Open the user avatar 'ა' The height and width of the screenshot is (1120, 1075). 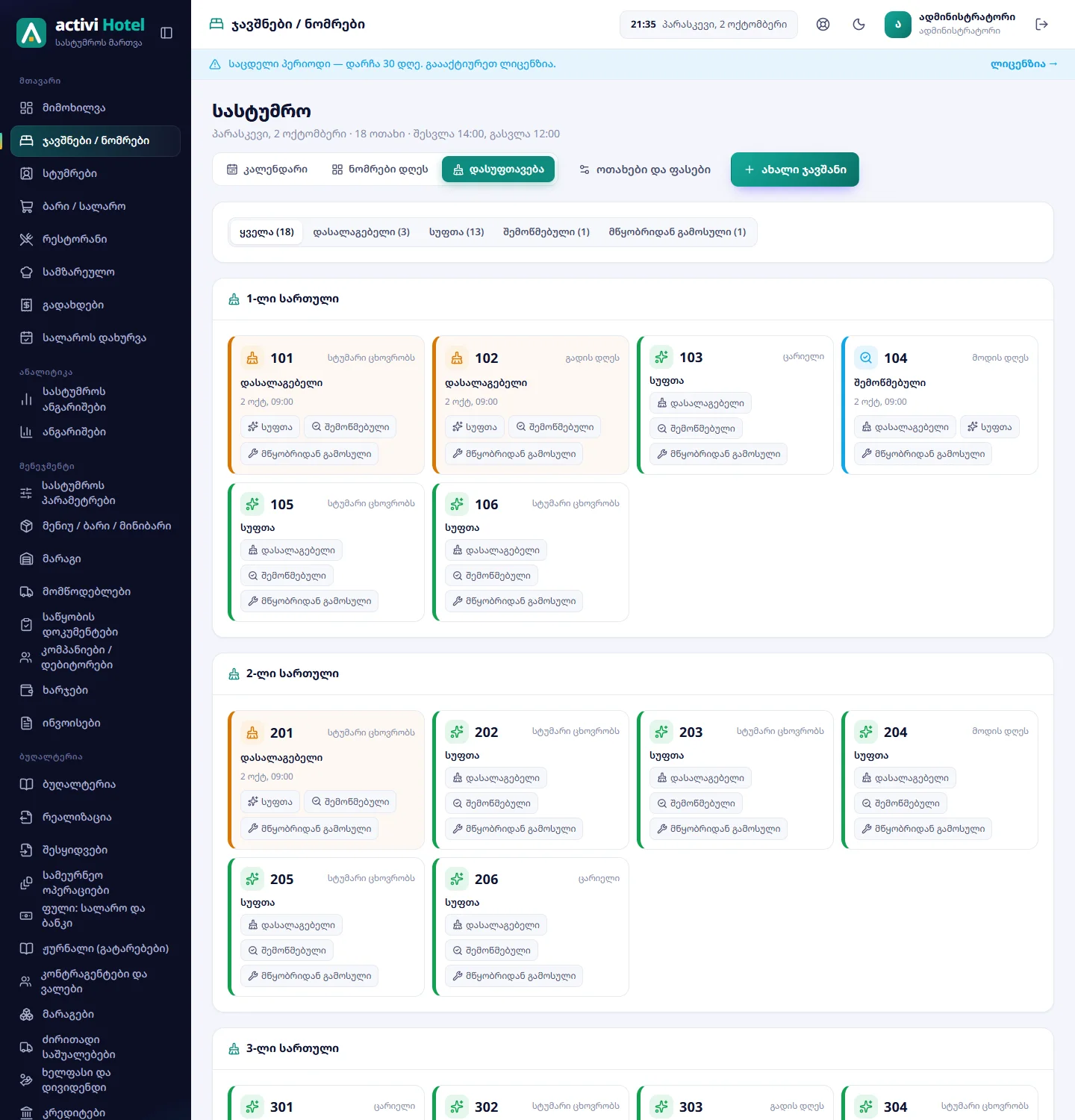click(898, 25)
